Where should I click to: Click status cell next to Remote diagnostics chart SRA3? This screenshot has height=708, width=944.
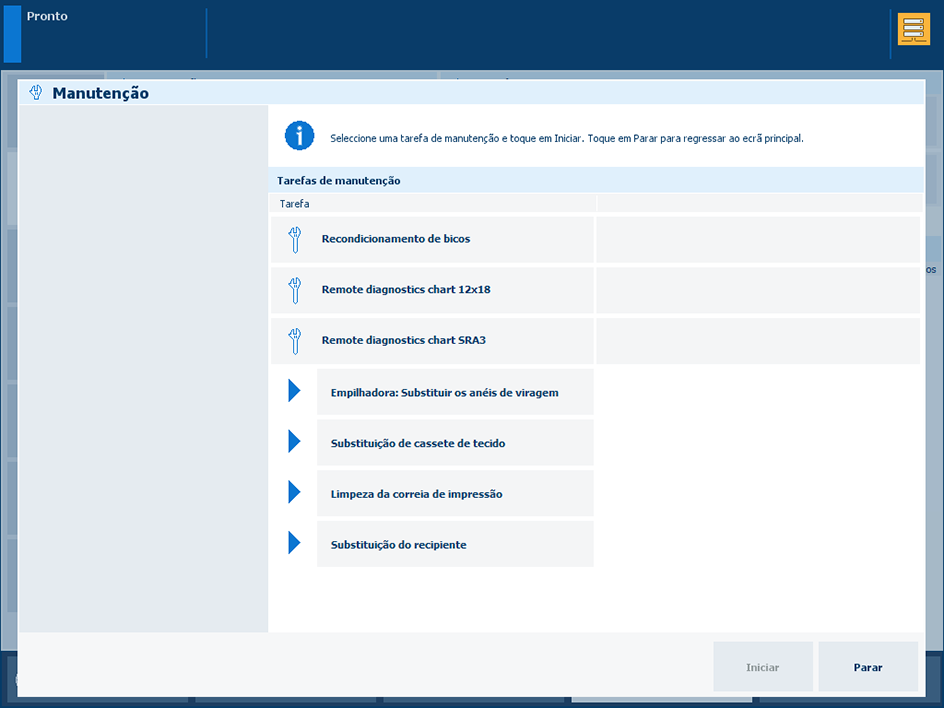[x=758, y=341]
